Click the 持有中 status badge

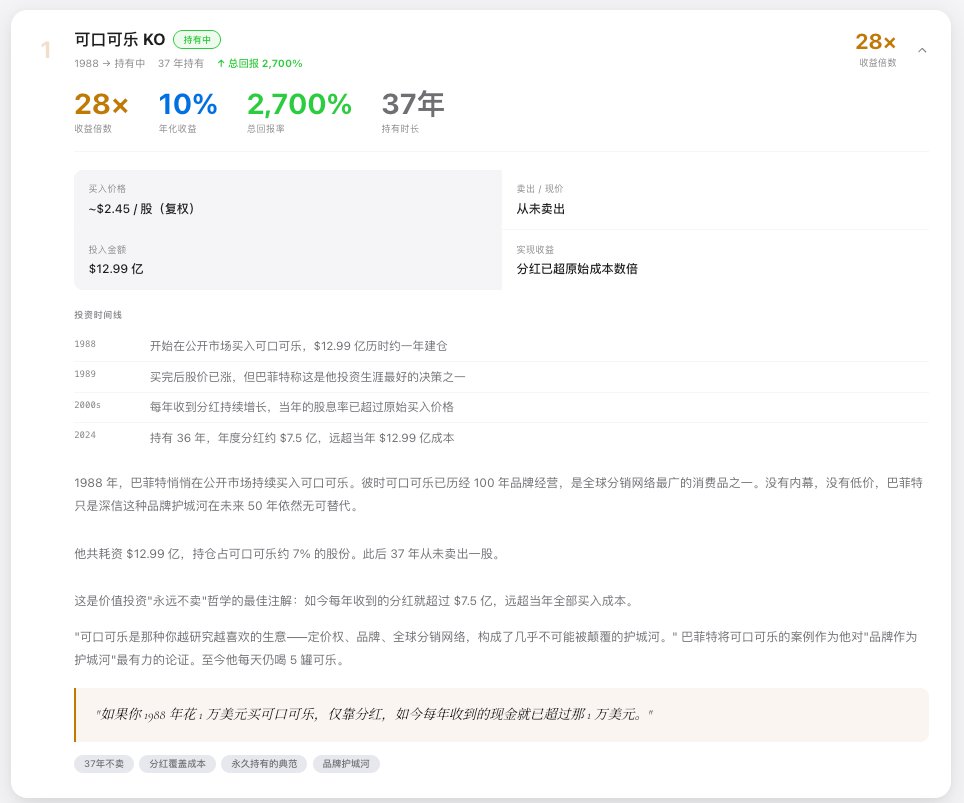click(197, 40)
